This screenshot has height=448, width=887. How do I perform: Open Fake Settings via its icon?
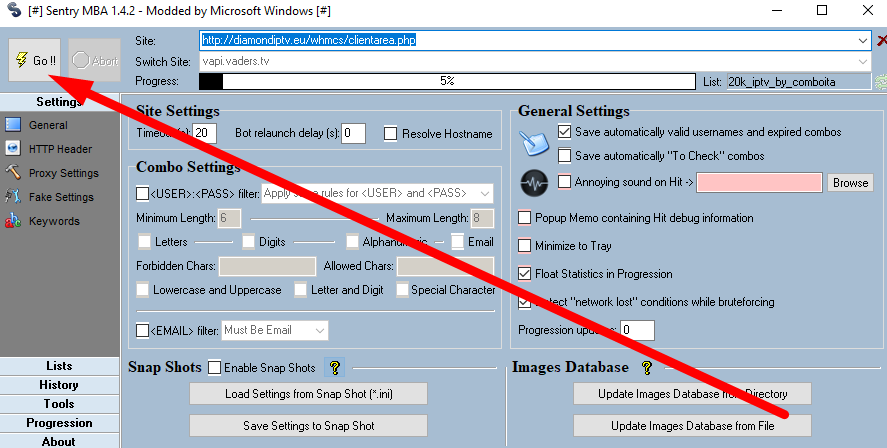tap(12, 197)
